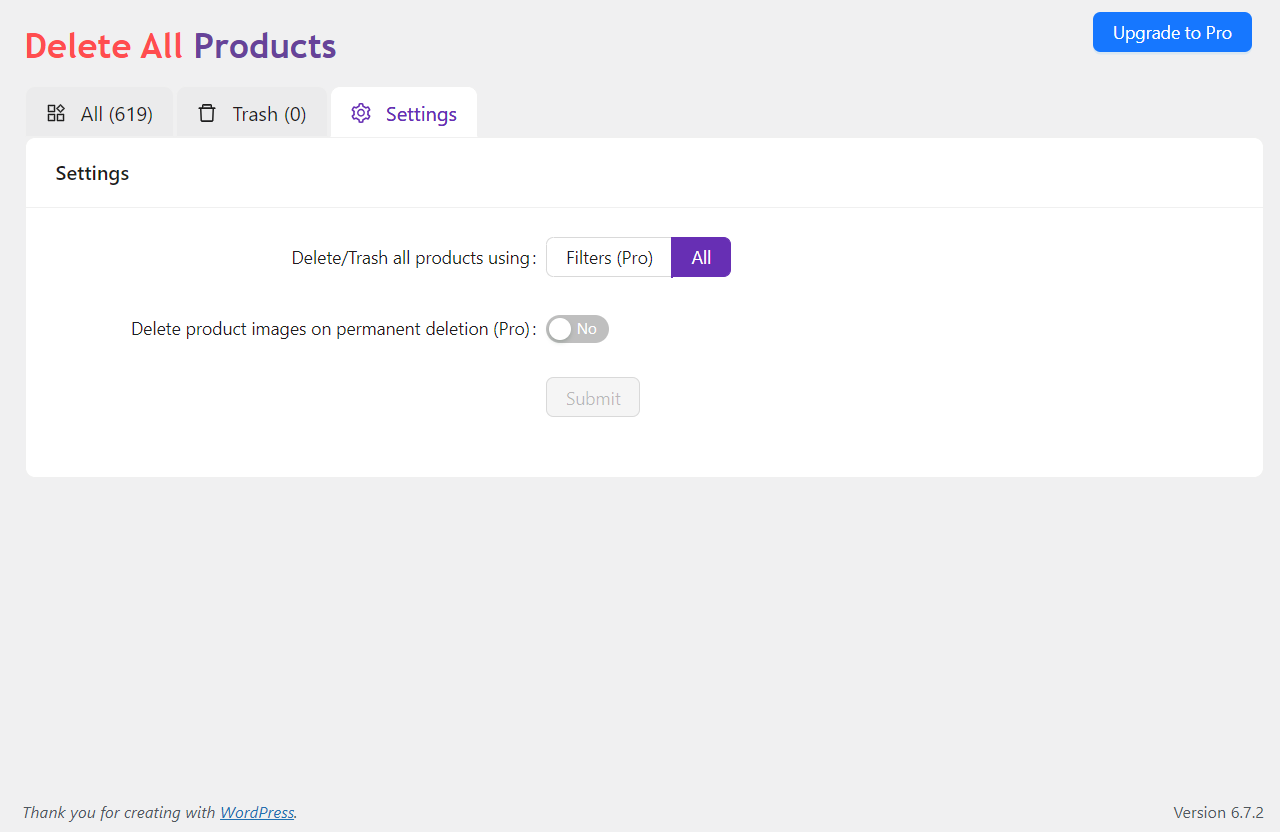The height and width of the screenshot is (832, 1280).
Task: Click the grid icon on the All tab
Action: (56, 113)
